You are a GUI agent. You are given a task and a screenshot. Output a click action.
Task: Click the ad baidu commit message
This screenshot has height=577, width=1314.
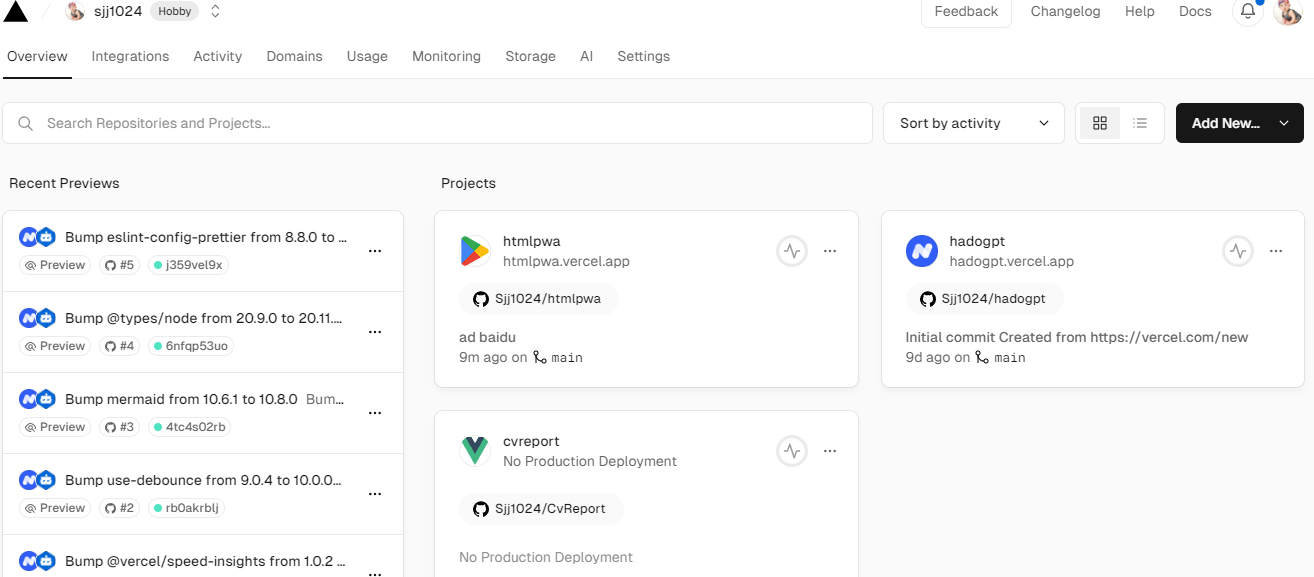tap(487, 337)
